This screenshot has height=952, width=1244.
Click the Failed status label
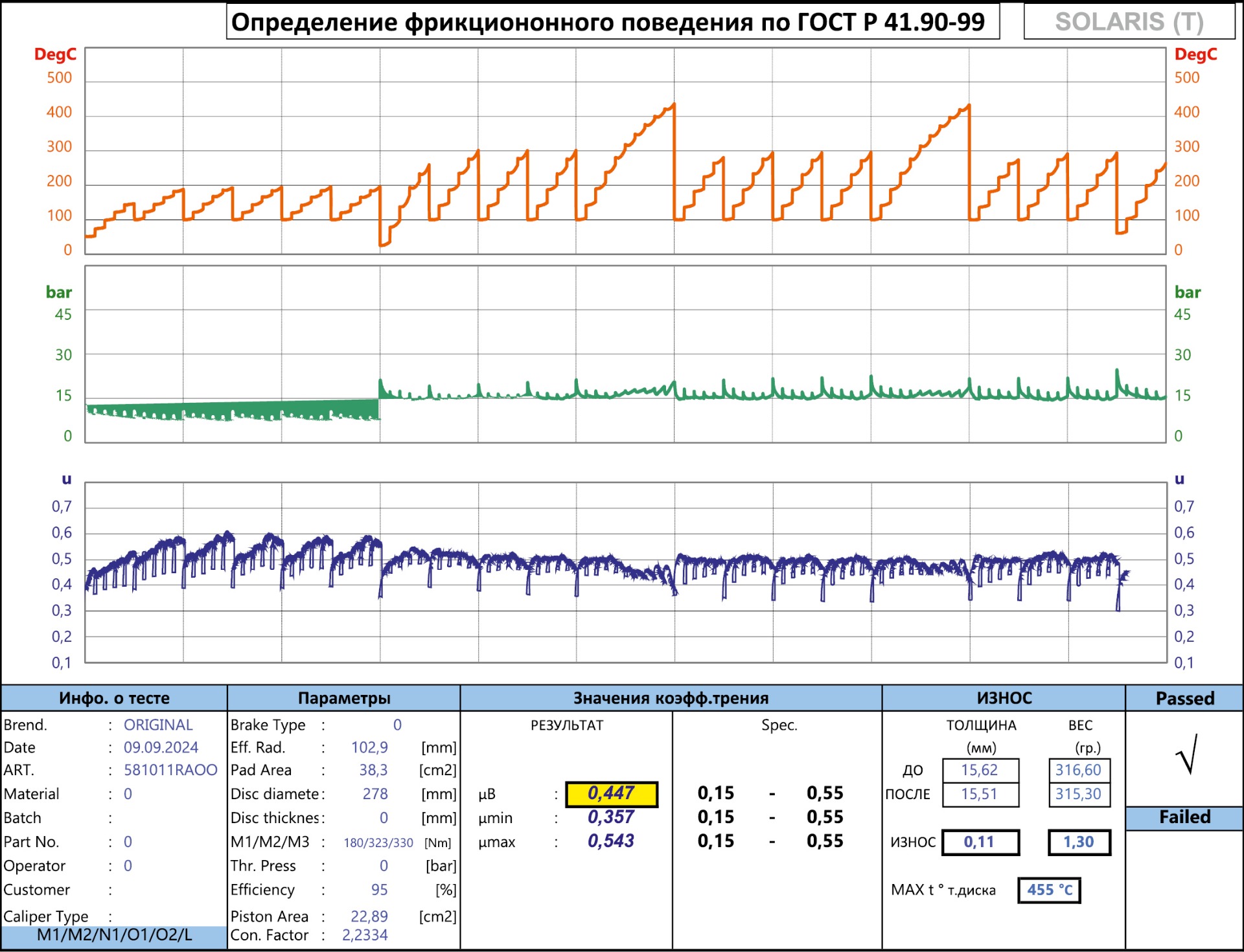1184,817
